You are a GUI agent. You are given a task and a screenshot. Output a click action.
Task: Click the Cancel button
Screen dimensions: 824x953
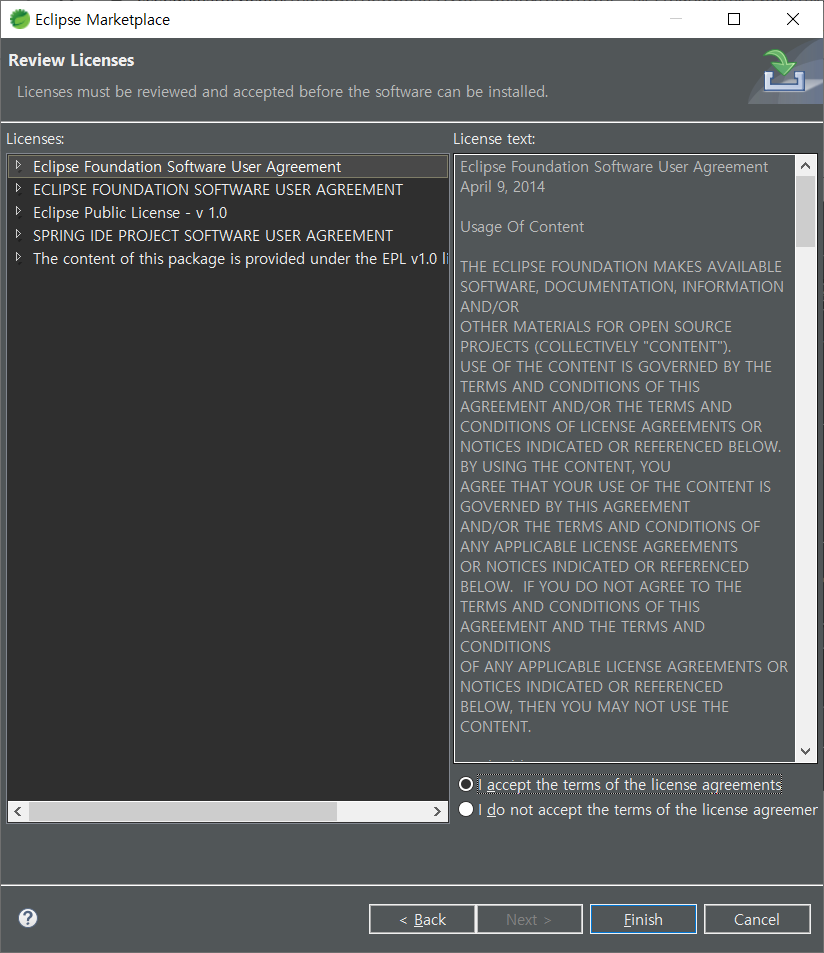click(x=757, y=919)
